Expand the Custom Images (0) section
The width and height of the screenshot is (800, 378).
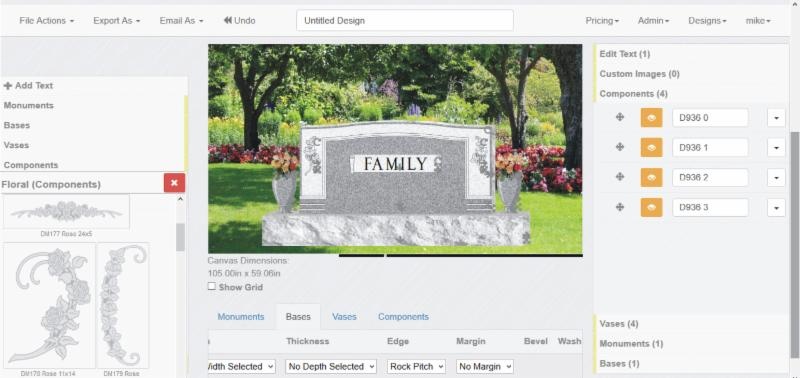point(639,74)
